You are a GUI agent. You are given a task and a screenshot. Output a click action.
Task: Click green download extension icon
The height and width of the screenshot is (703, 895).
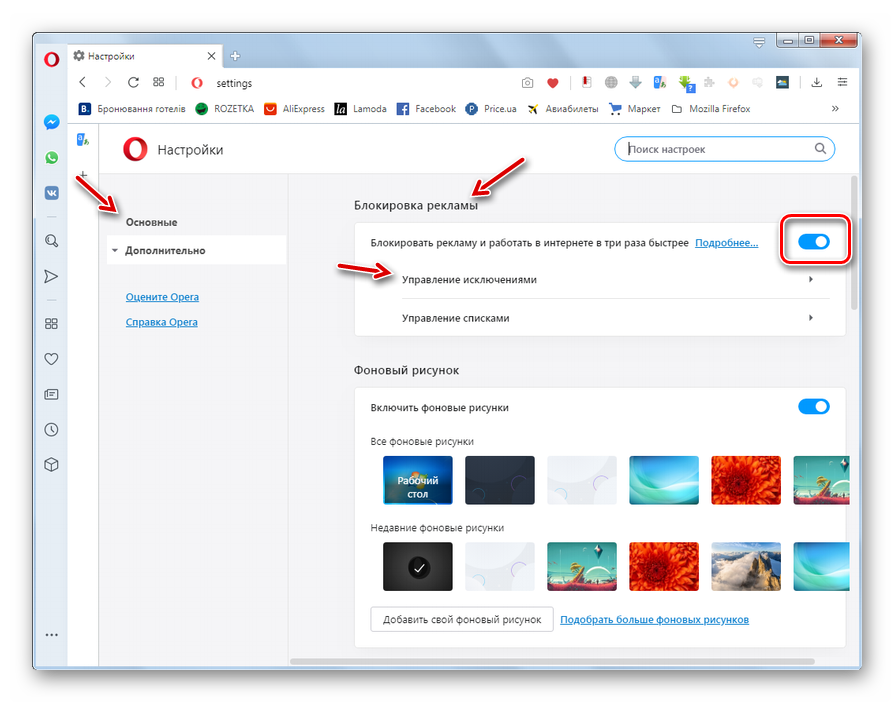(686, 83)
